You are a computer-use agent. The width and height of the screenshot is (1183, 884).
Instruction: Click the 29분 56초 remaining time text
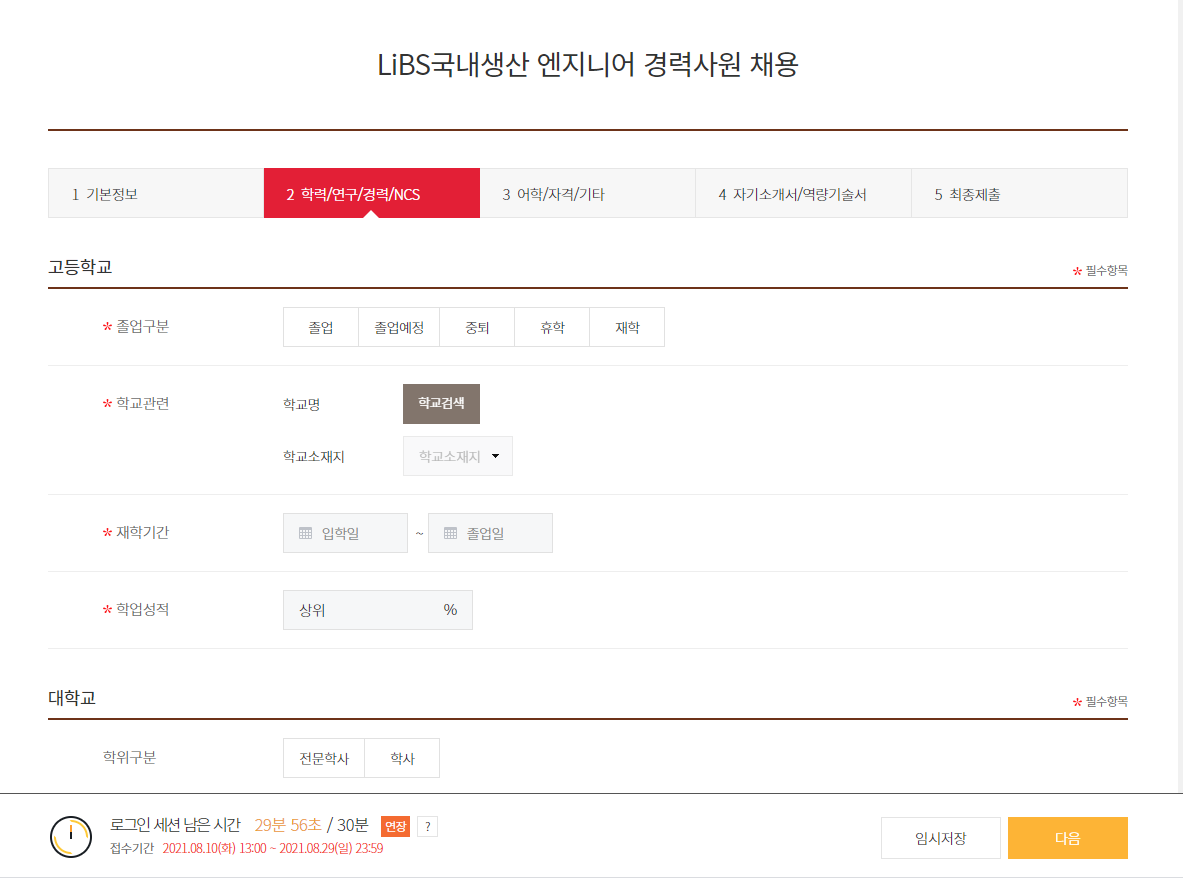click(288, 825)
